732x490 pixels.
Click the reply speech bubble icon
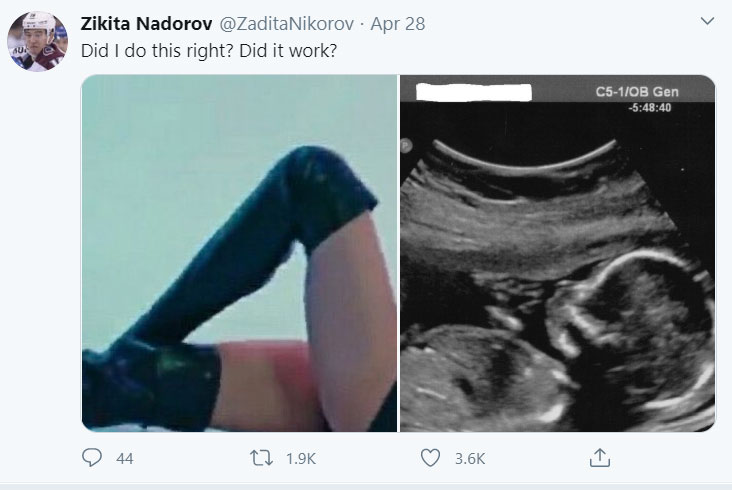point(90,458)
